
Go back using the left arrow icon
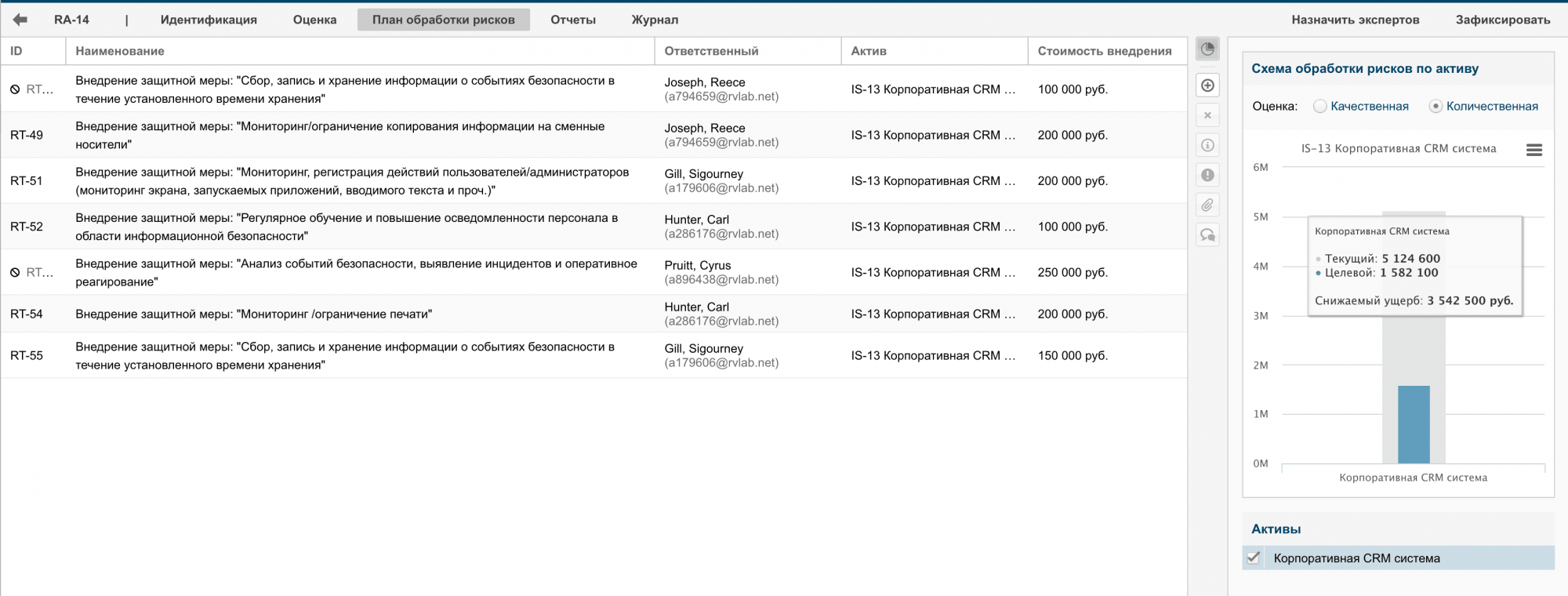(x=20, y=20)
